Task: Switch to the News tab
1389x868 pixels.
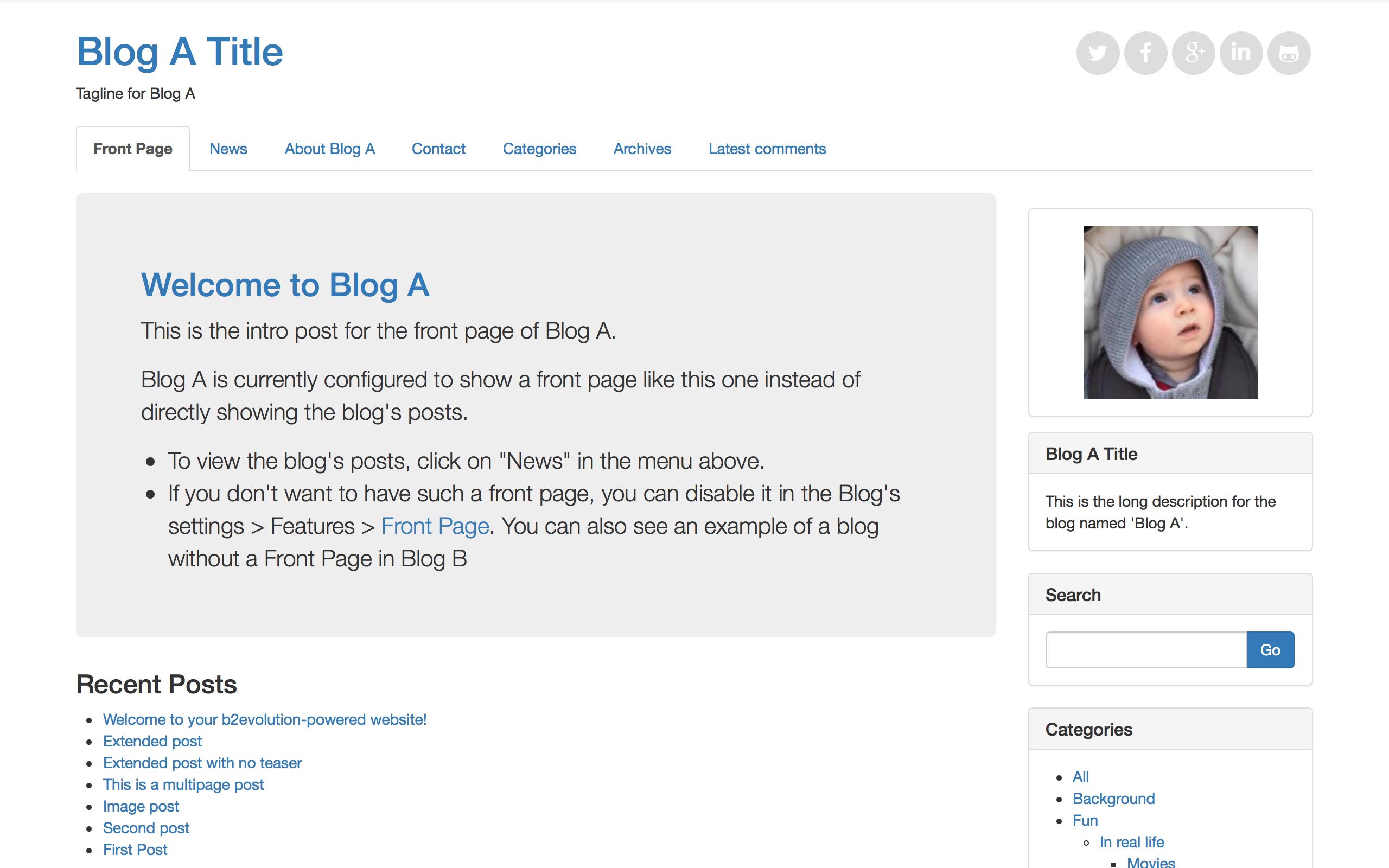Action: [228, 149]
